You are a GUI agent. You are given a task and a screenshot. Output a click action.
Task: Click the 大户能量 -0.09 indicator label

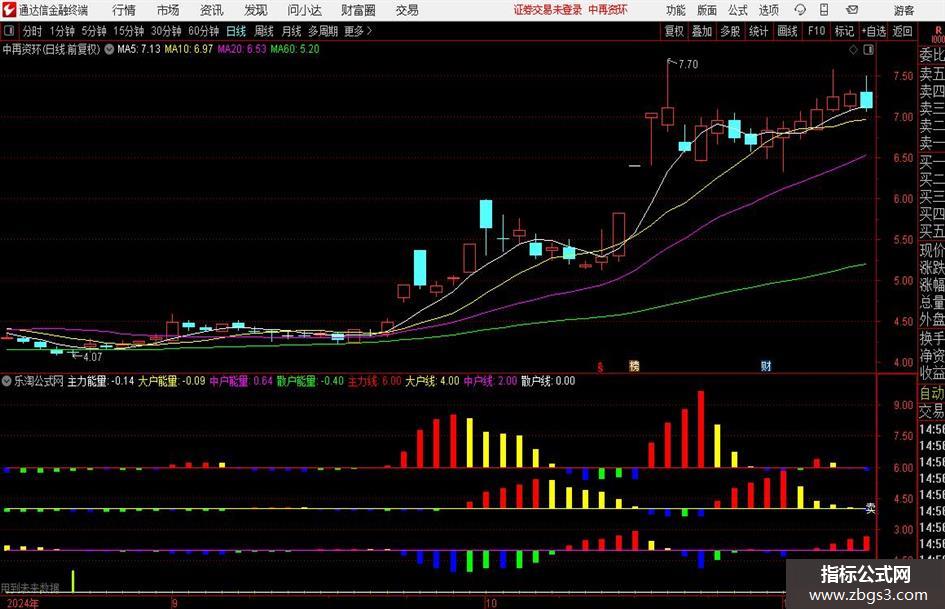[172, 381]
